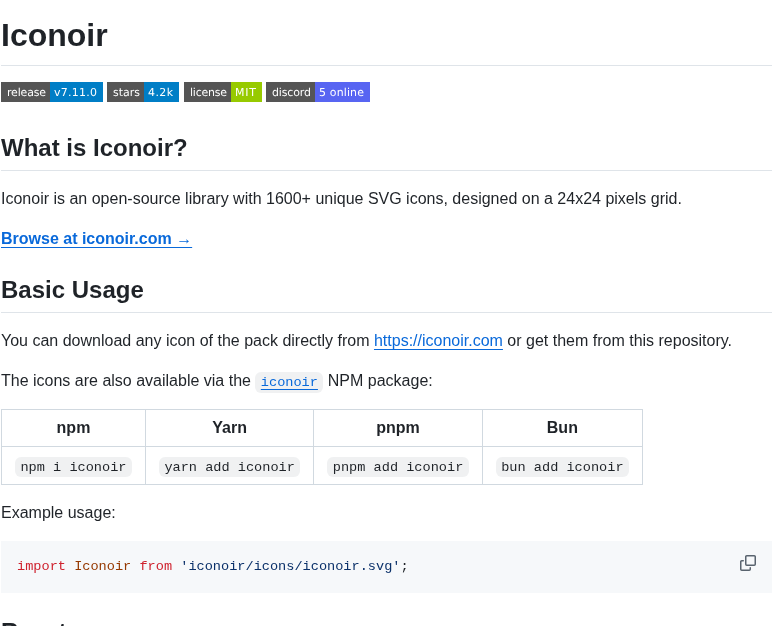The width and height of the screenshot is (773, 626).
Task: Click the What is Iconoir? heading
Action: [x=94, y=148]
